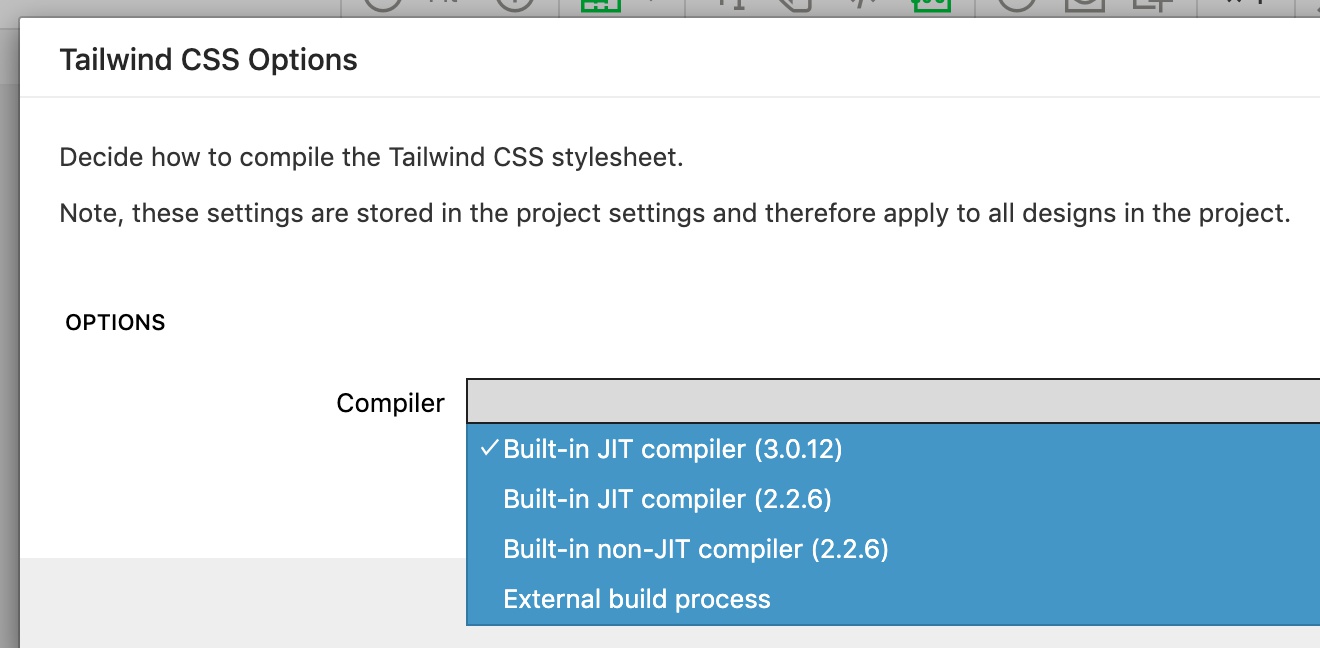Click checkmark beside the 3.0.12 compiler entry
This screenshot has width=1320, height=648.
(488, 449)
